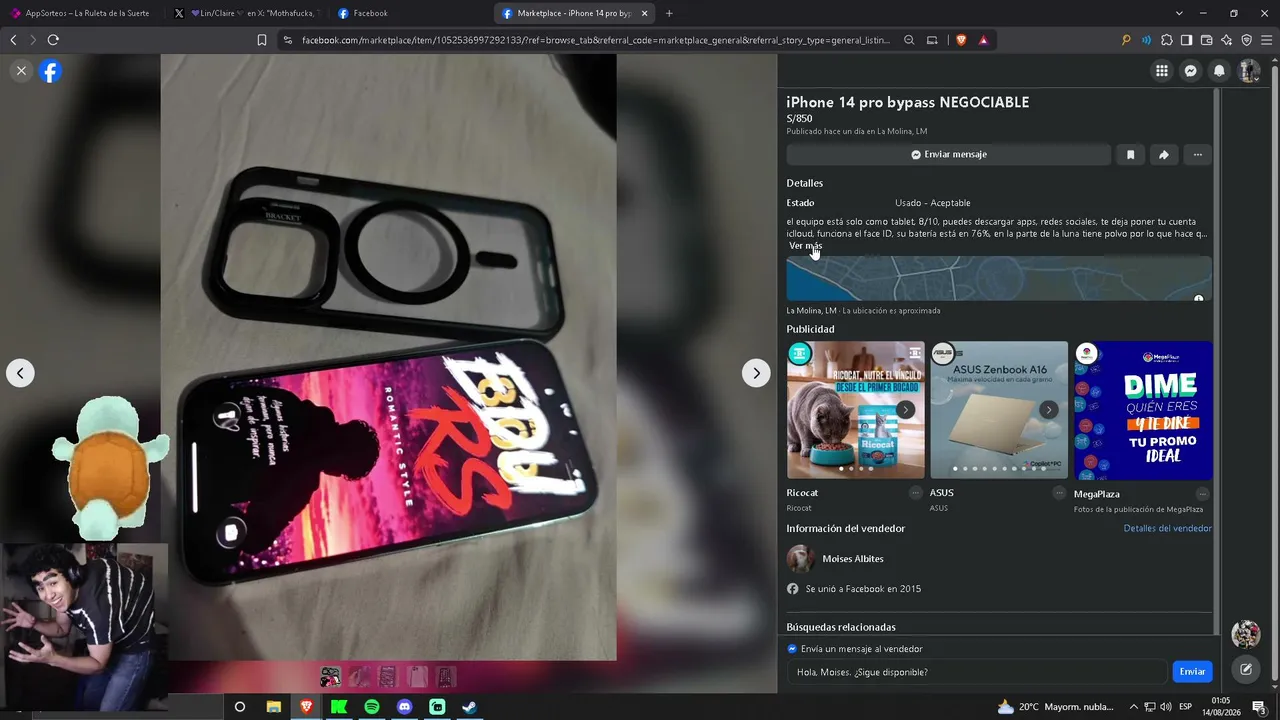Open Kick app from the taskbar
The width and height of the screenshot is (1280, 720).
(339, 707)
